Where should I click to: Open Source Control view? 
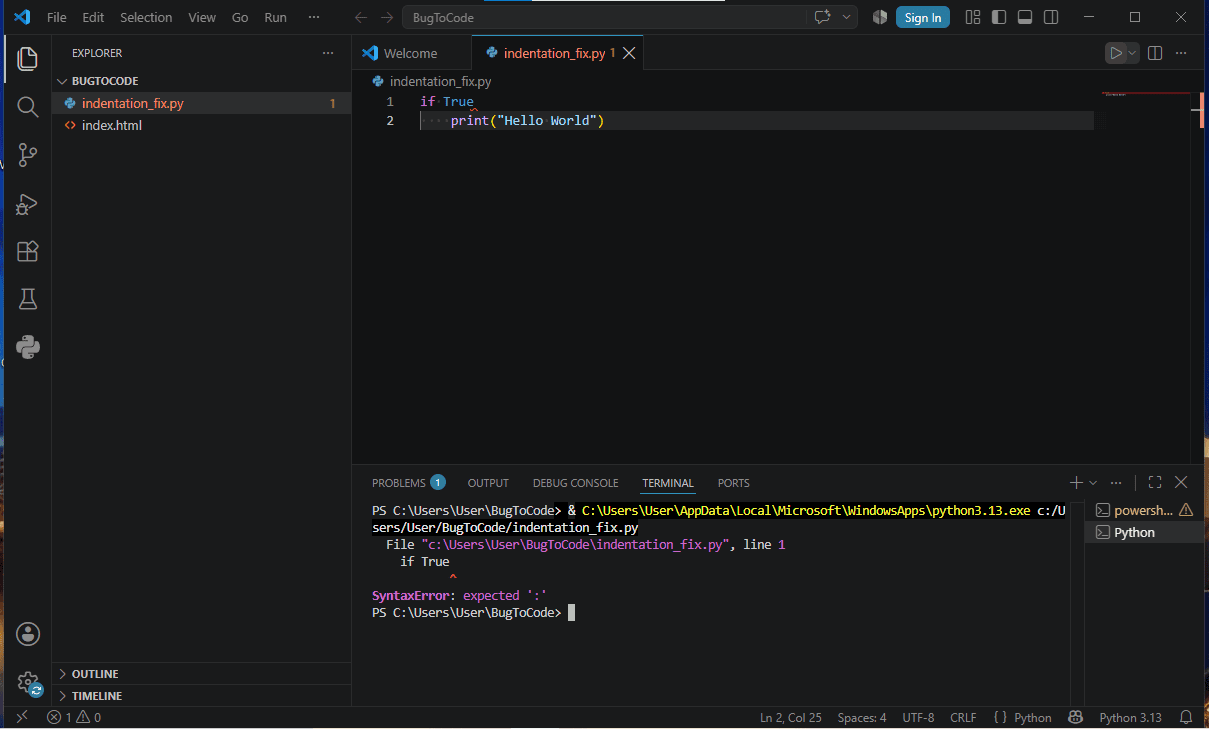click(x=28, y=155)
